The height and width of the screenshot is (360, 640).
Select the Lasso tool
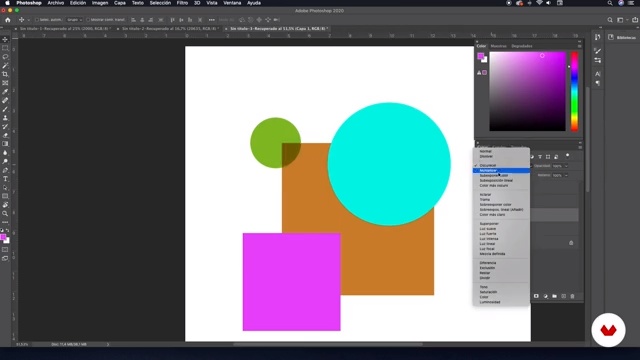click(x=5, y=57)
